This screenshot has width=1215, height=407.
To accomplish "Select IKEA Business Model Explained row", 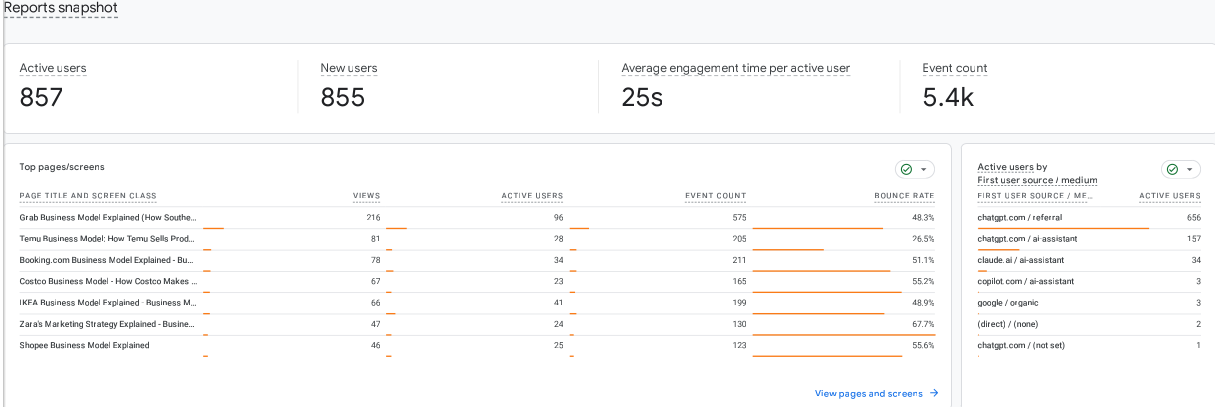I will (x=477, y=303).
